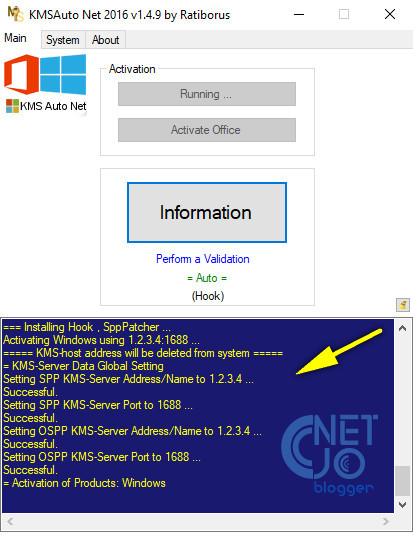Viewport: 413px width, 537px height.
Task: Click the horizontal scroll left arrow
Action: point(10,522)
